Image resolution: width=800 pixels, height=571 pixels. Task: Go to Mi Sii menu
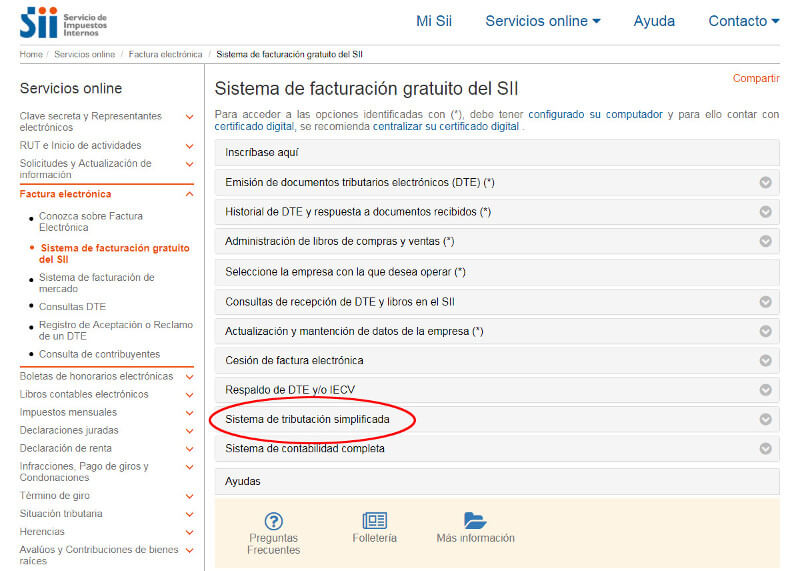[x=435, y=21]
